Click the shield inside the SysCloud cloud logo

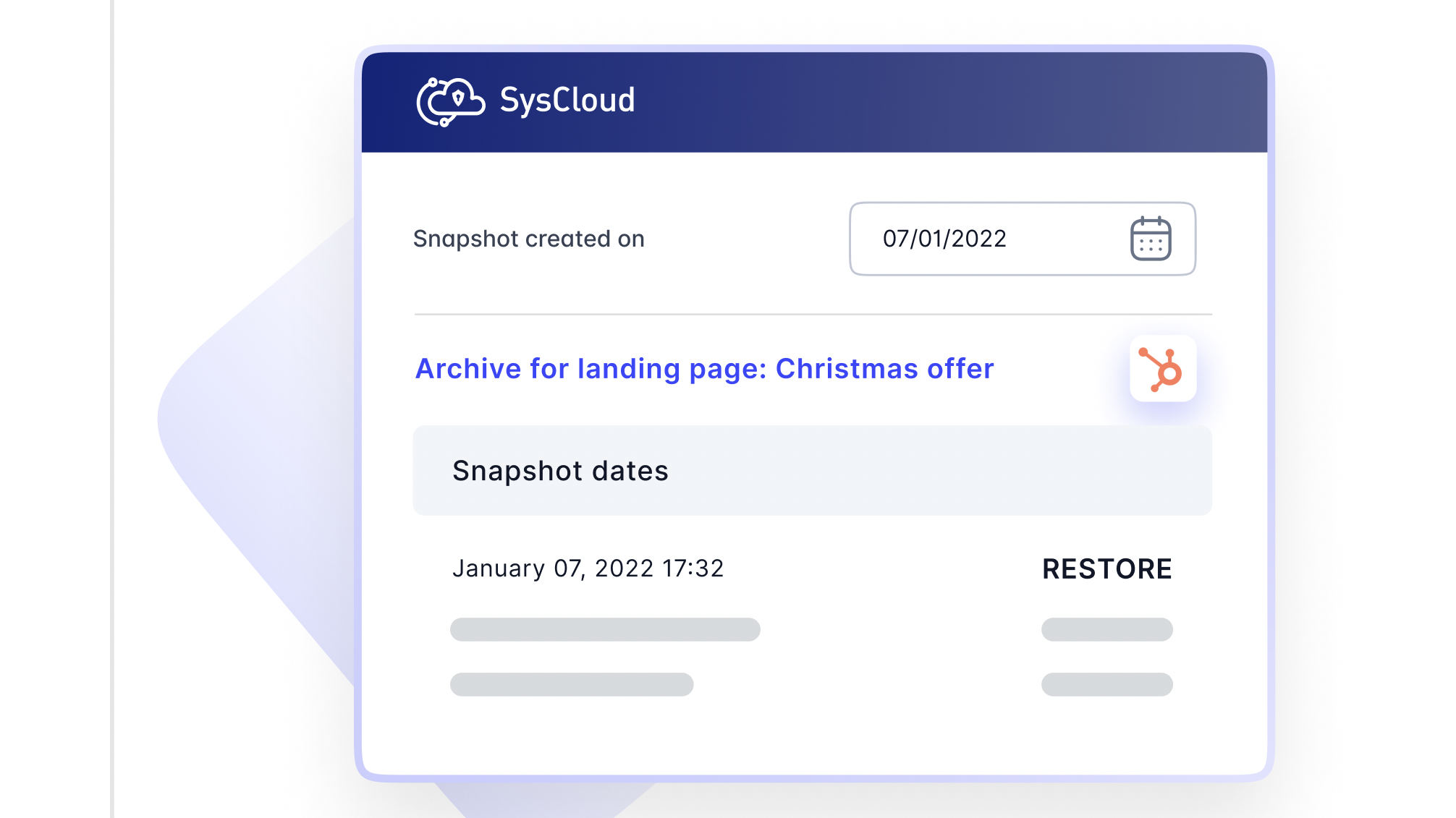(x=460, y=98)
